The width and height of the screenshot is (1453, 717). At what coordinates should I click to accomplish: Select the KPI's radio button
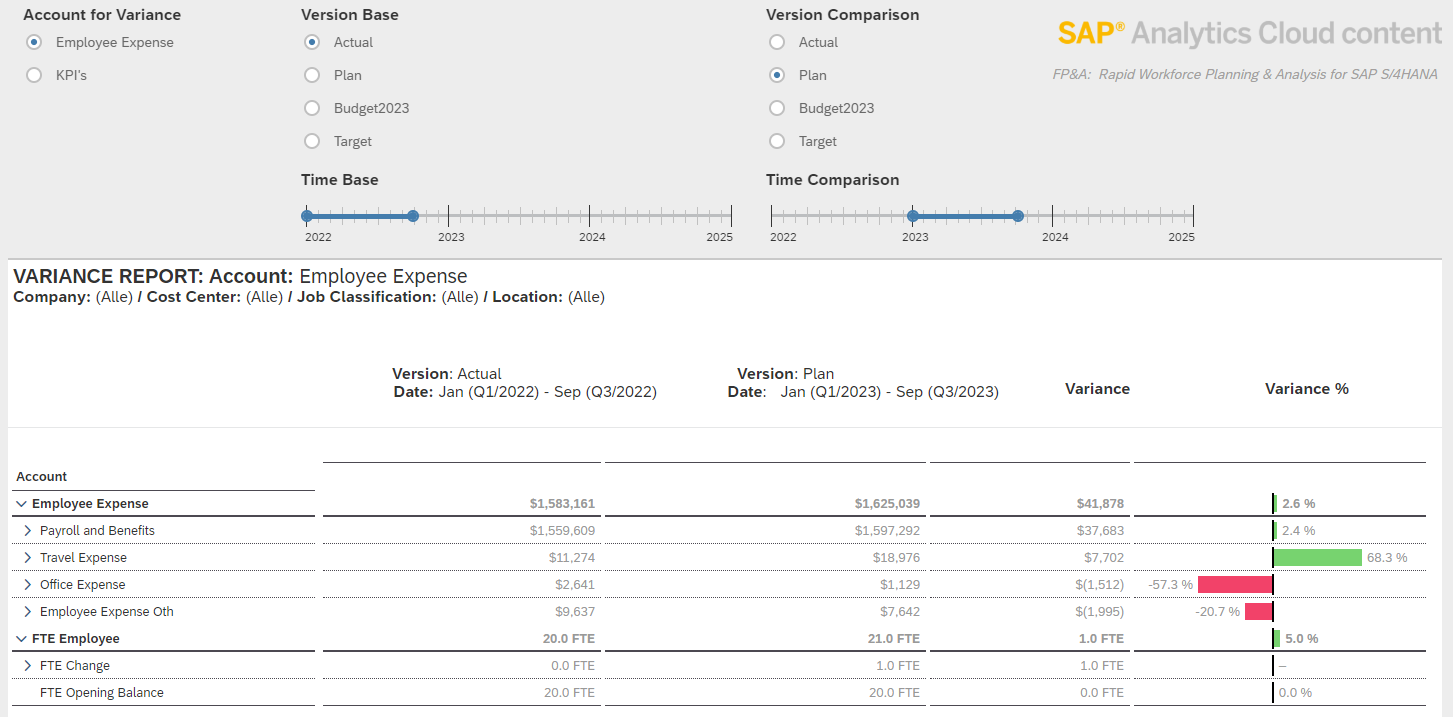coord(33,74)
